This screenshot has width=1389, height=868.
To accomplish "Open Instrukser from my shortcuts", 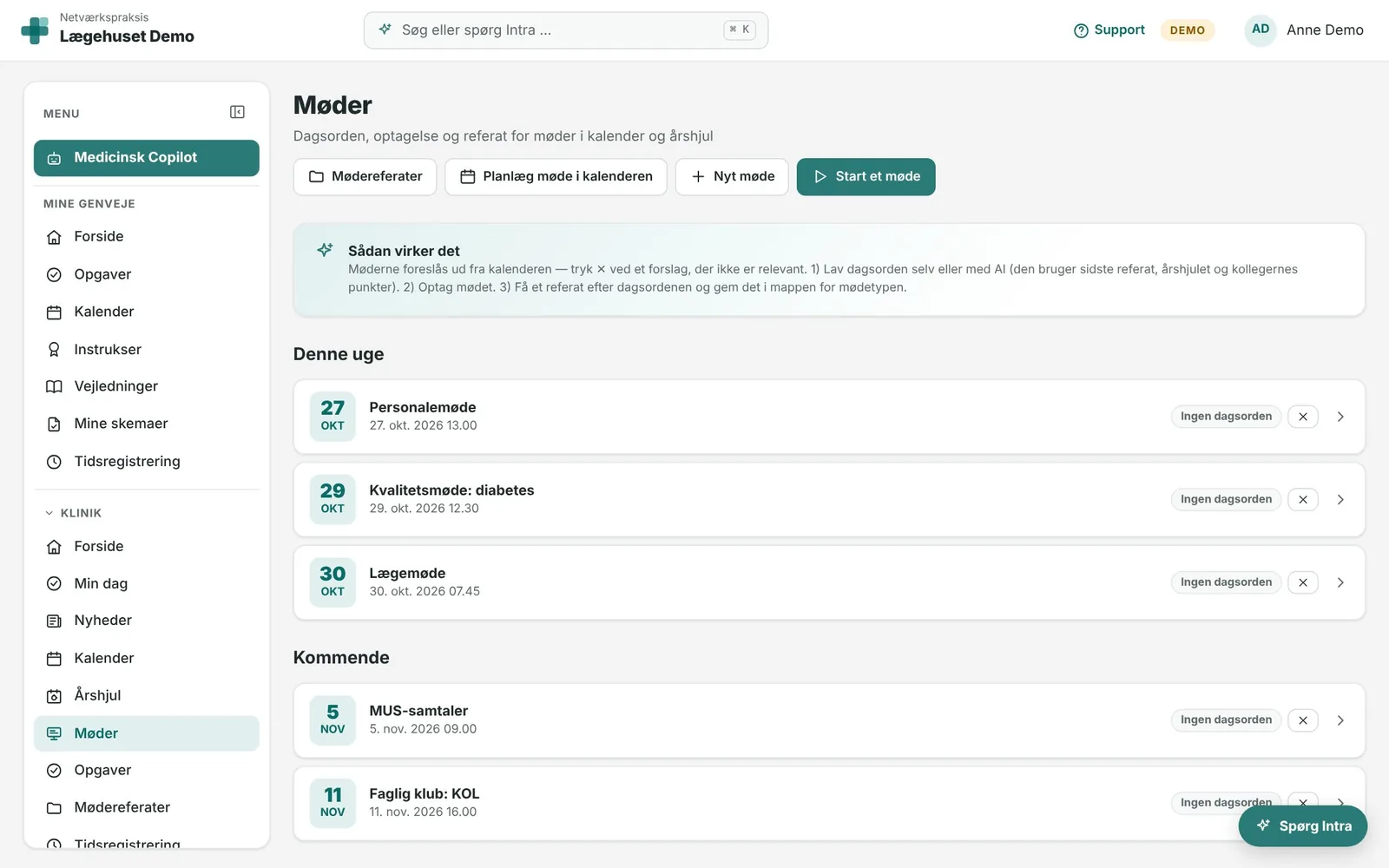I will pos(147,349).
